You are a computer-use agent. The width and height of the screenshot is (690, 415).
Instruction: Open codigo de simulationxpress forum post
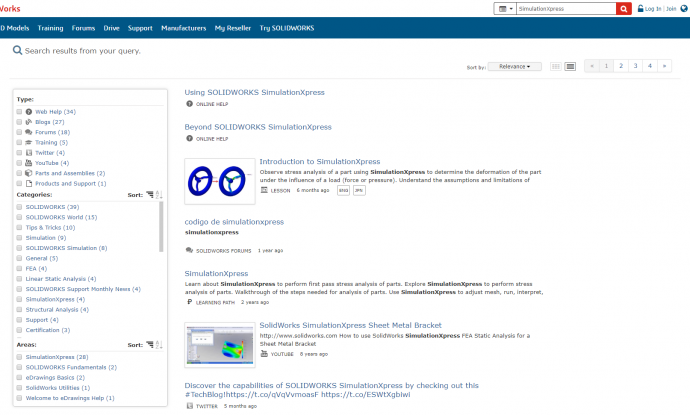234,222
